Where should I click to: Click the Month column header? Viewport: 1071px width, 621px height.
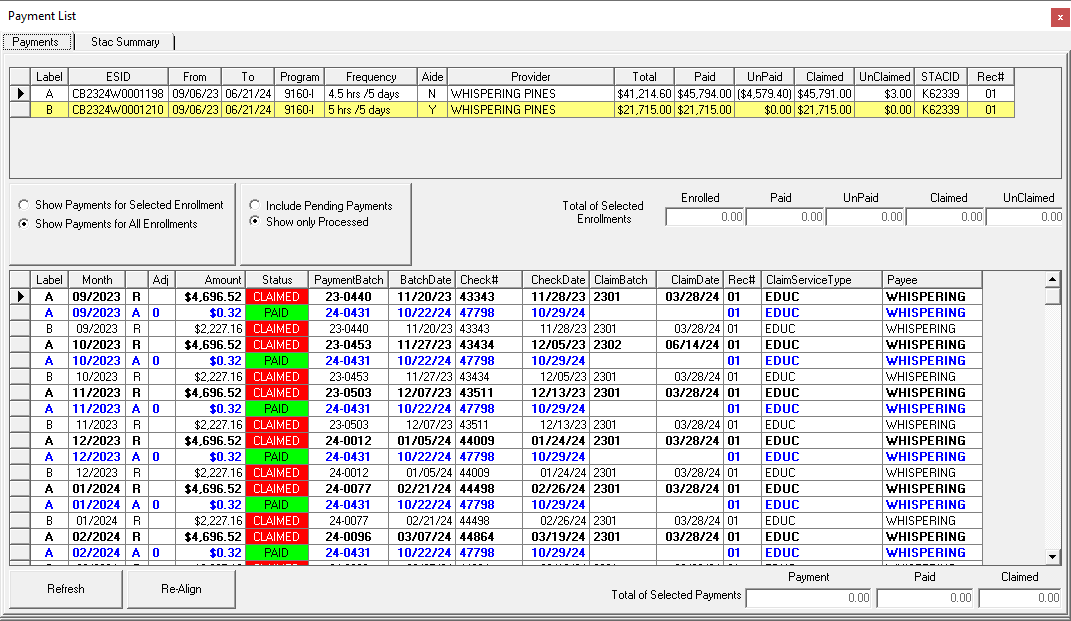click(x=97, y=279)
